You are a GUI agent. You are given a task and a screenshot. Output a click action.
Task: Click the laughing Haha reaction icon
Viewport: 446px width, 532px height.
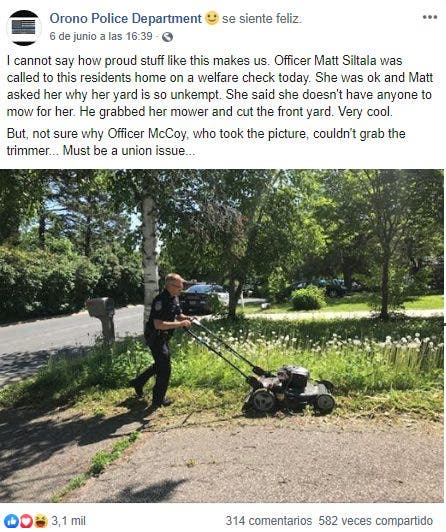click(x=41, y=521)
